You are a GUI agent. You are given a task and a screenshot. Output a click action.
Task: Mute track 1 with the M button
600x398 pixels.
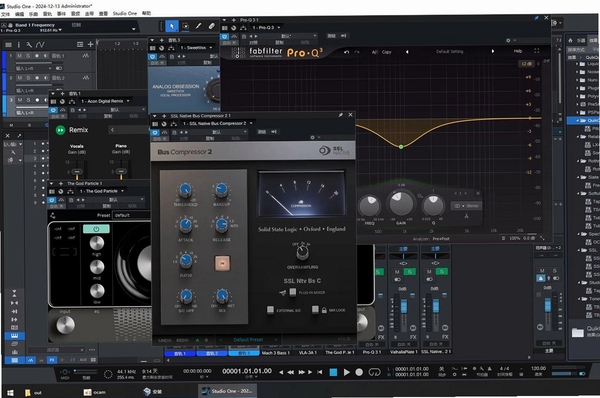[20, 55]
